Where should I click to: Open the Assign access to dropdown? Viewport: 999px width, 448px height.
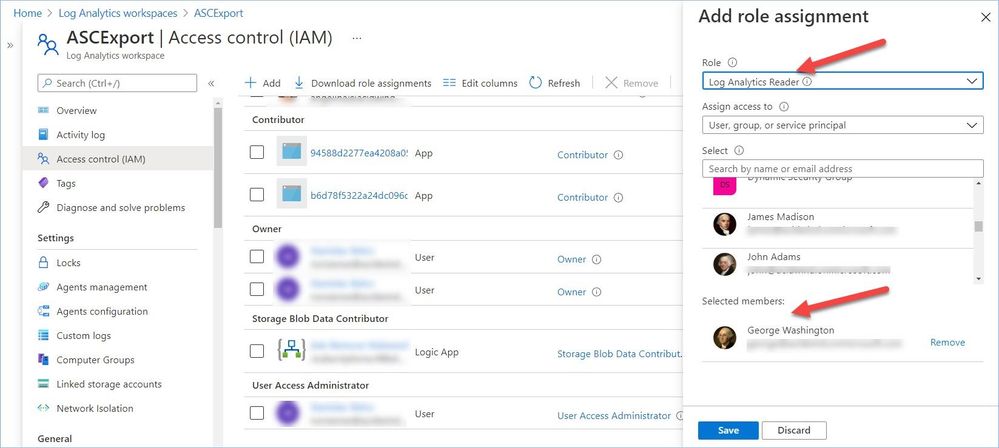pos(842,125)
